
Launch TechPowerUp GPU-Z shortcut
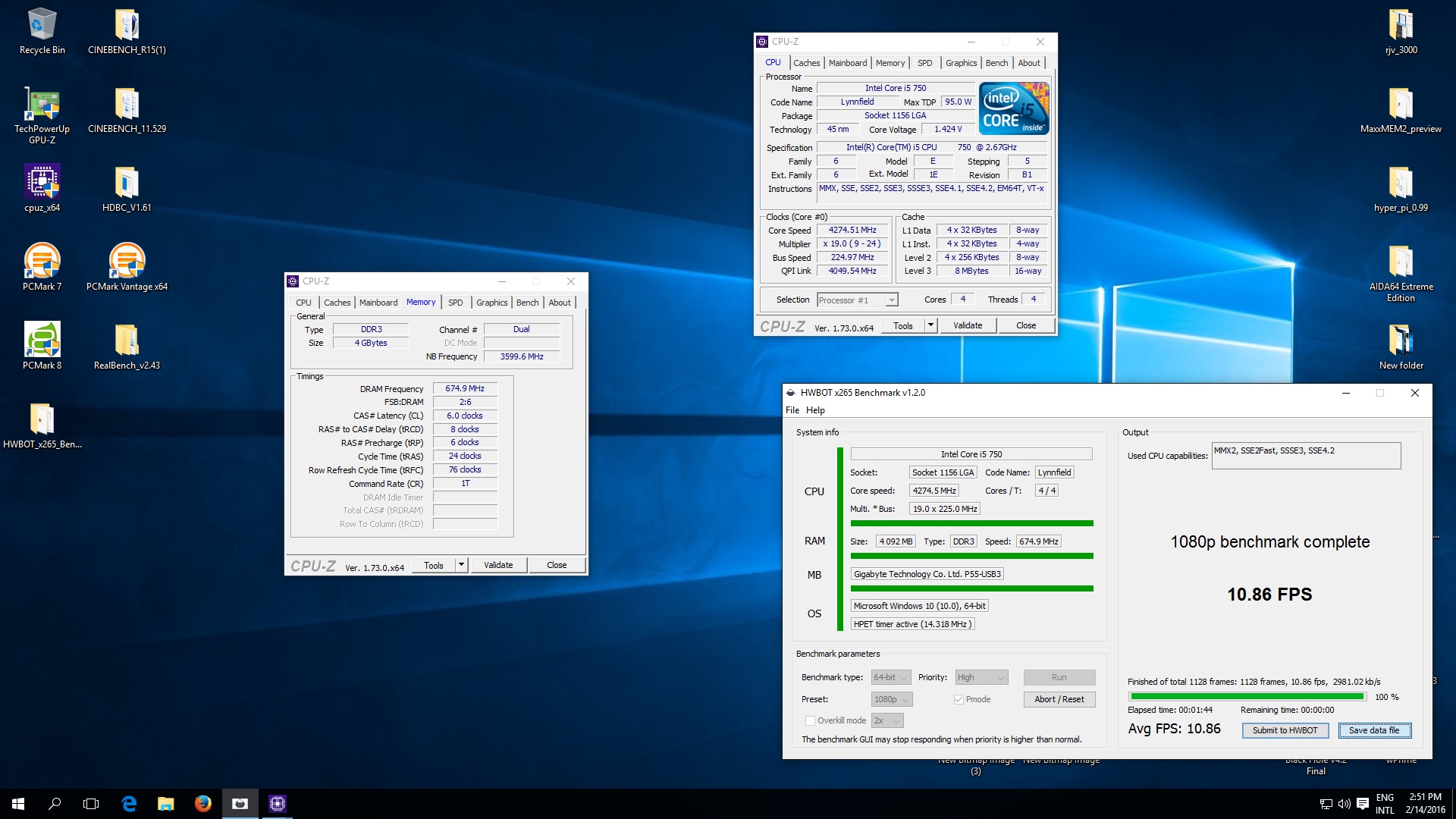tap(42, 116)
